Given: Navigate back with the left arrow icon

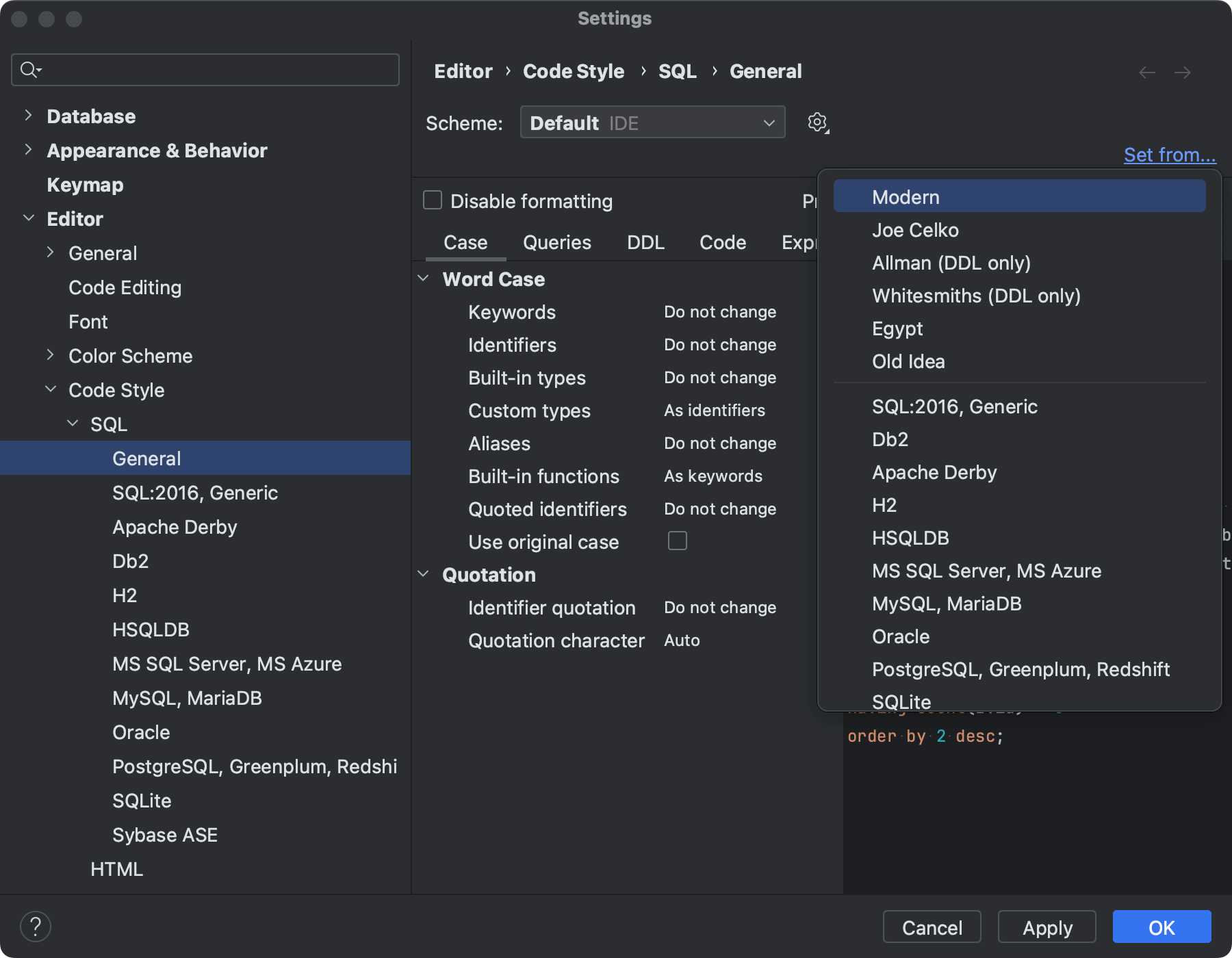Looking at the screenshot, I should [1146, 72].
